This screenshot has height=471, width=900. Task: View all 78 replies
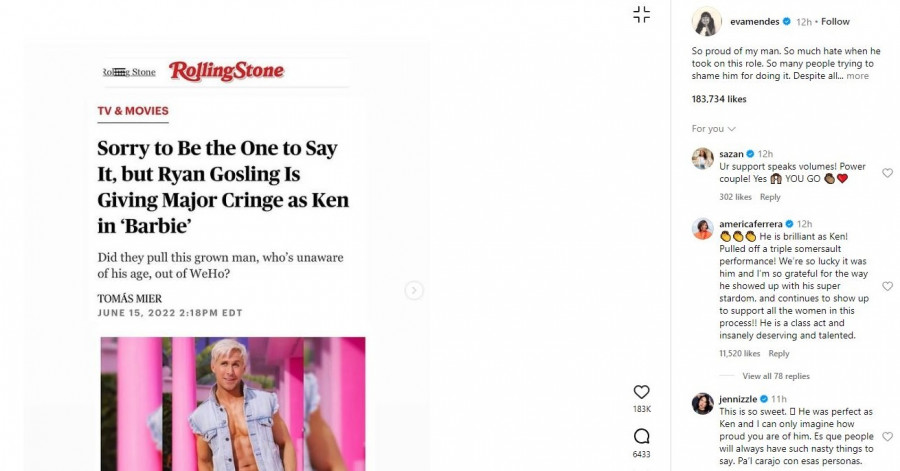tap(775, 376)
